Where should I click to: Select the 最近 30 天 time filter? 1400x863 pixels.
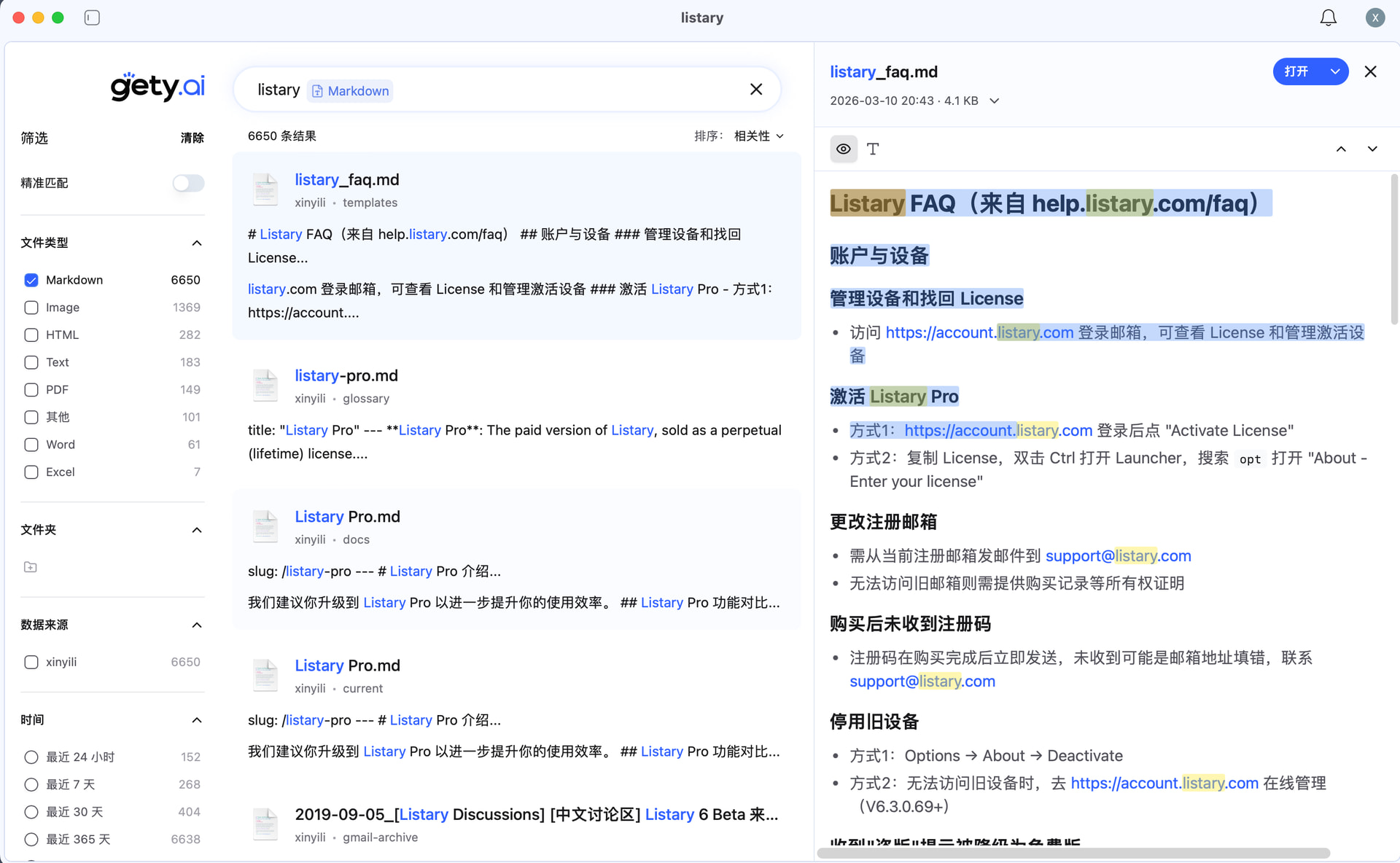[x=31, y=812]
